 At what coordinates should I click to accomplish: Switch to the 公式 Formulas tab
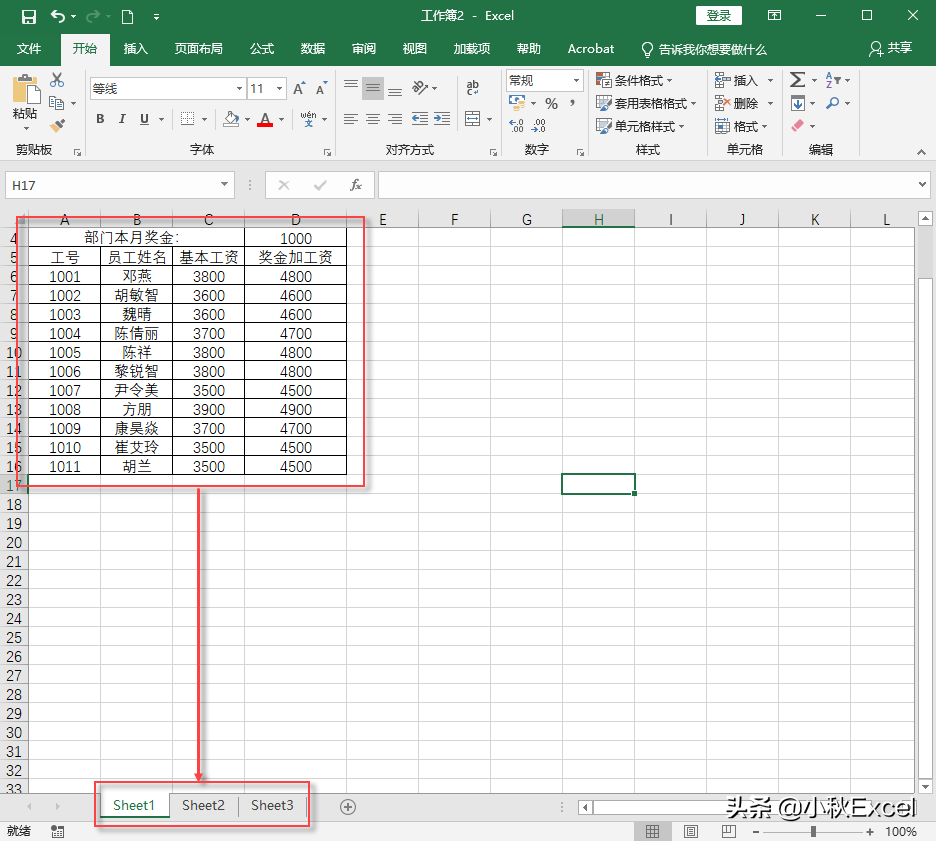(x=261, y=49)
